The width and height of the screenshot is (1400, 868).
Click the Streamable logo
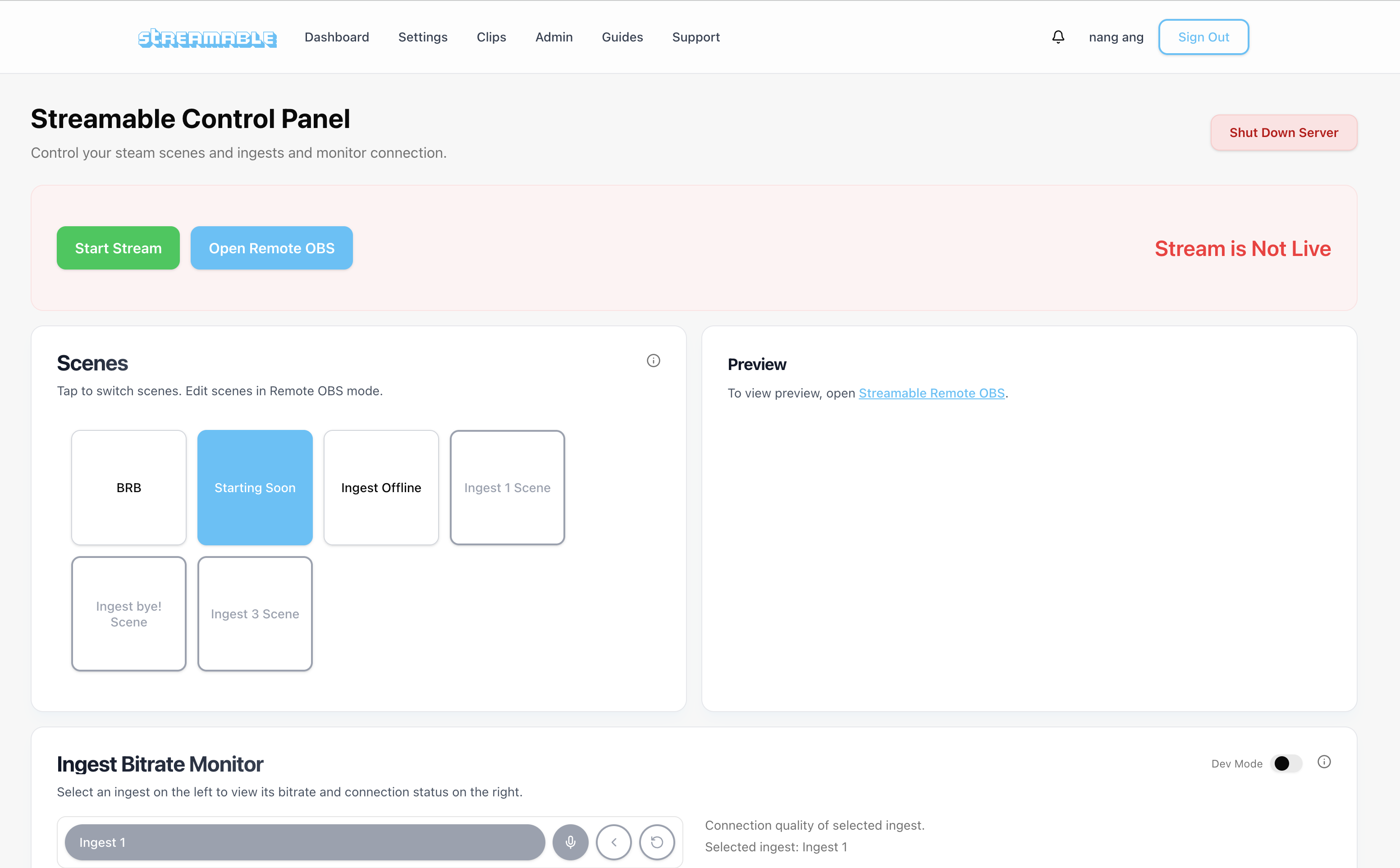(207, 38)
